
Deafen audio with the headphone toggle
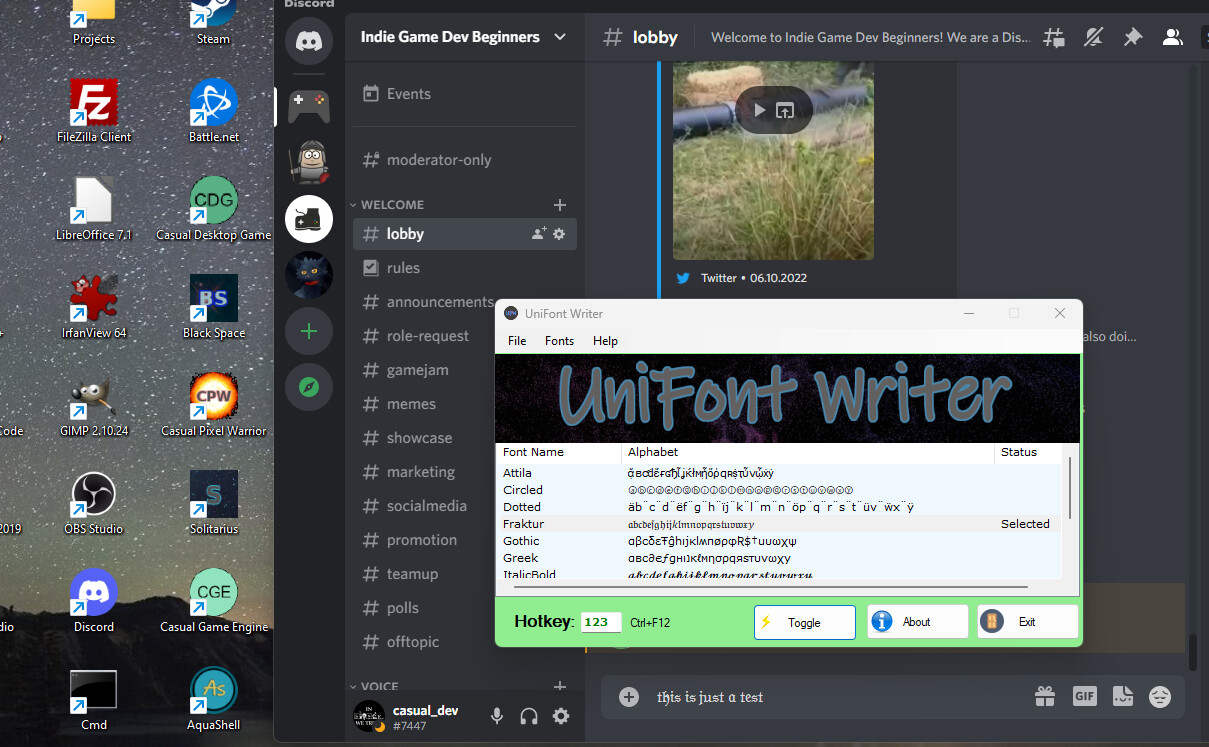[529, 716]
